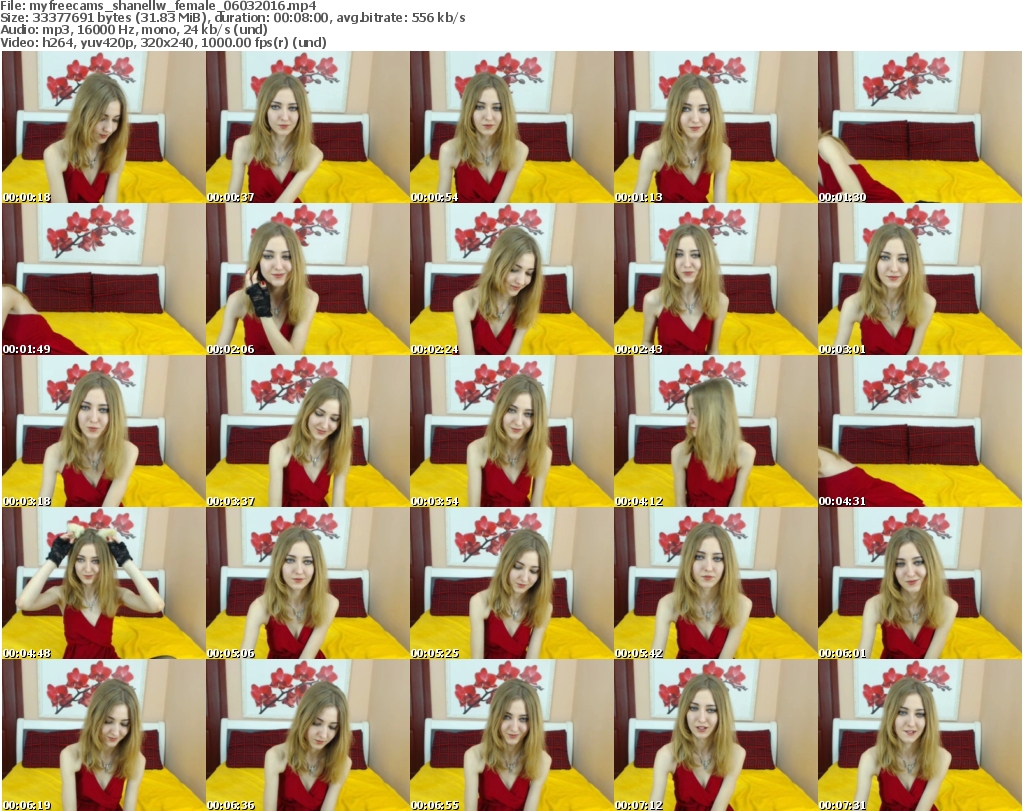Screen dimensions: 1024x811
Task: Click the 00:05:42 timestamp label
Action: tap(638, 653)
